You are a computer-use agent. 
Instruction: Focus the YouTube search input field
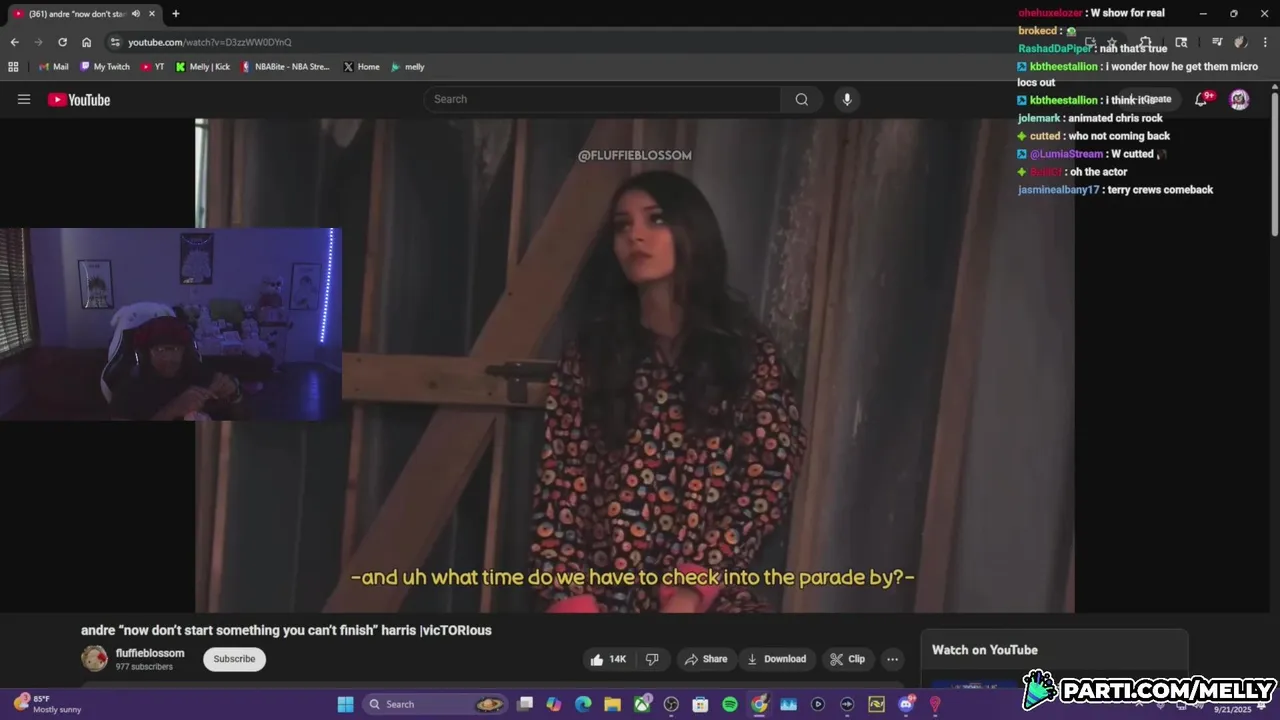click(602, 99)
